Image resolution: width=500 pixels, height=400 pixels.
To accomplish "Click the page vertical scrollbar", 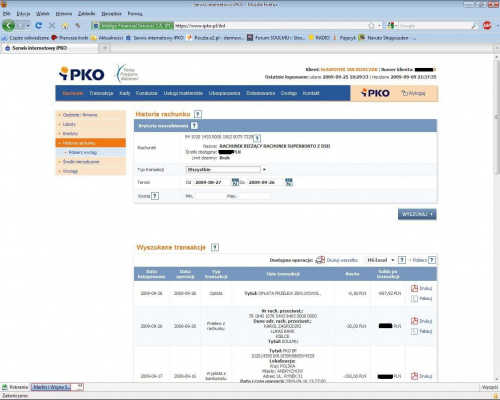I will point(496,217).
